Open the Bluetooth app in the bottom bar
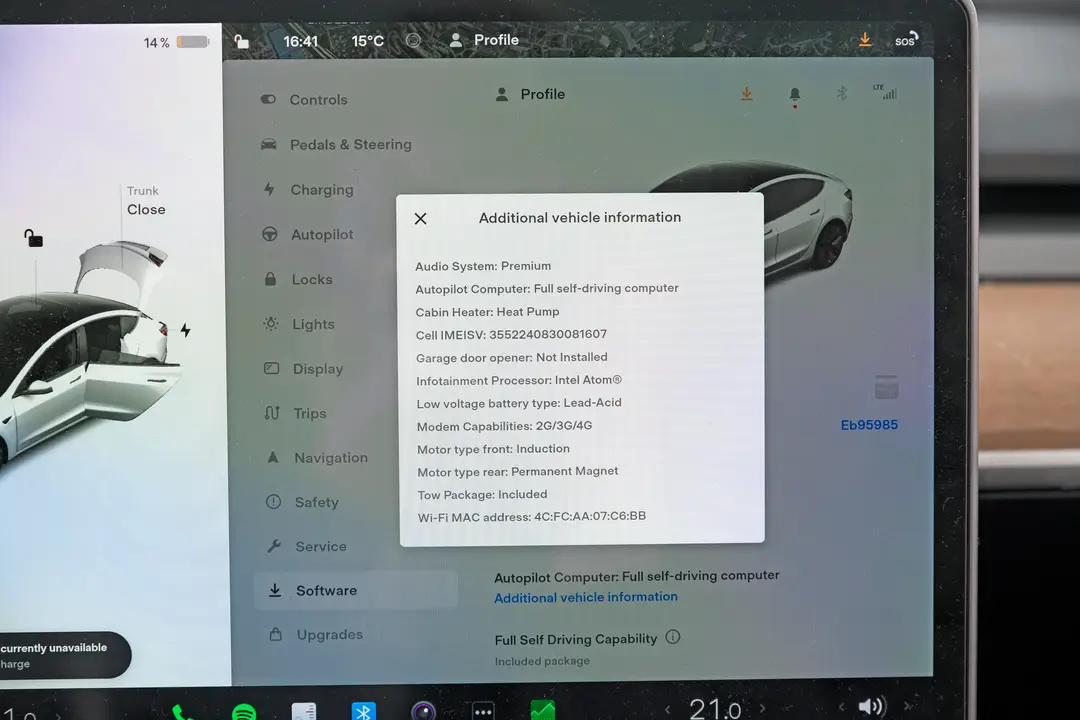The width and height of the screenshot is (1080, 720). tap(364, 711)
